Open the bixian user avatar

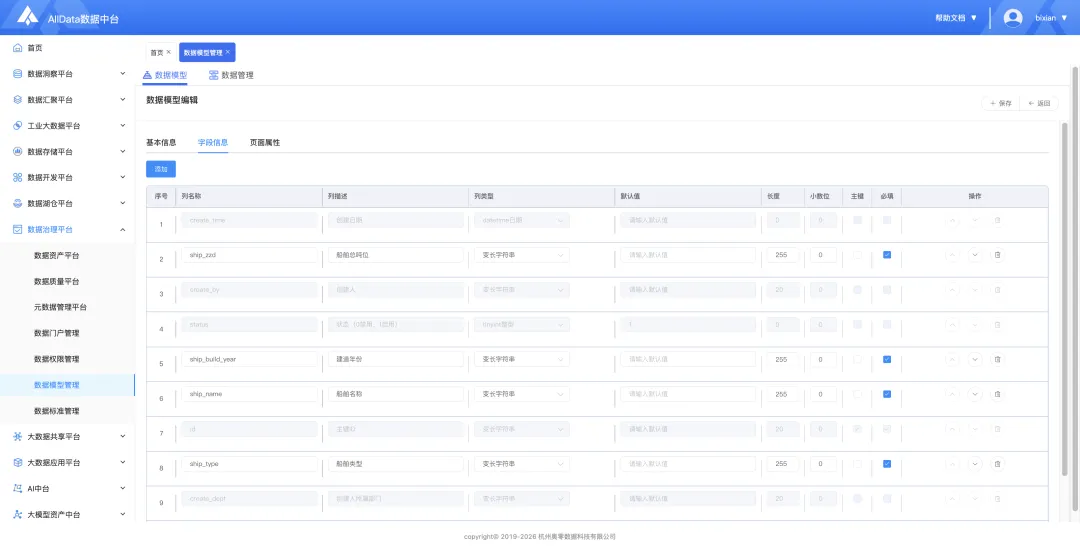(1012, 18)
